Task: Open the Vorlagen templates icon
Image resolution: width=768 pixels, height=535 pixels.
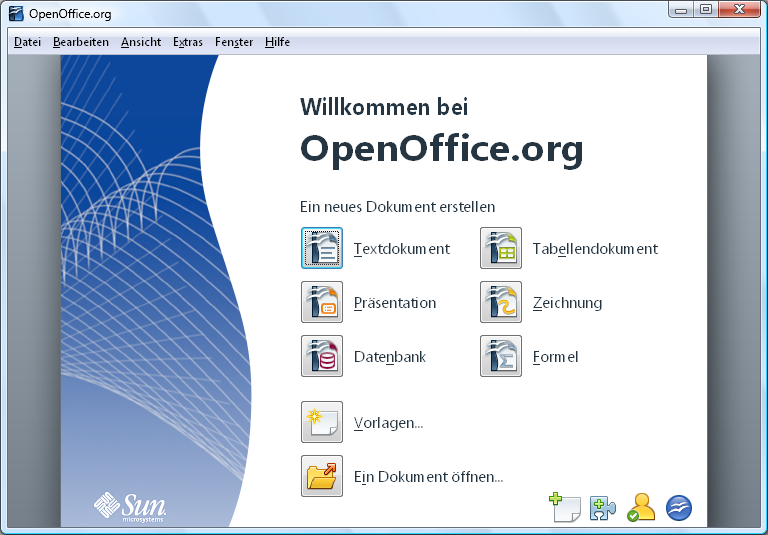Action: coord(322,422)
